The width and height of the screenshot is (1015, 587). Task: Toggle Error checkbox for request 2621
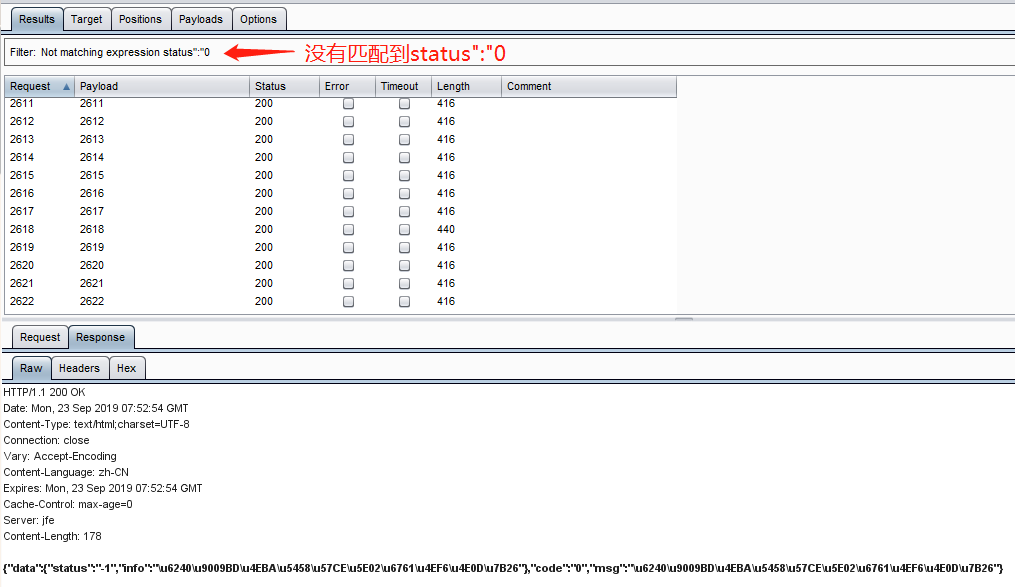click(348, 283)
